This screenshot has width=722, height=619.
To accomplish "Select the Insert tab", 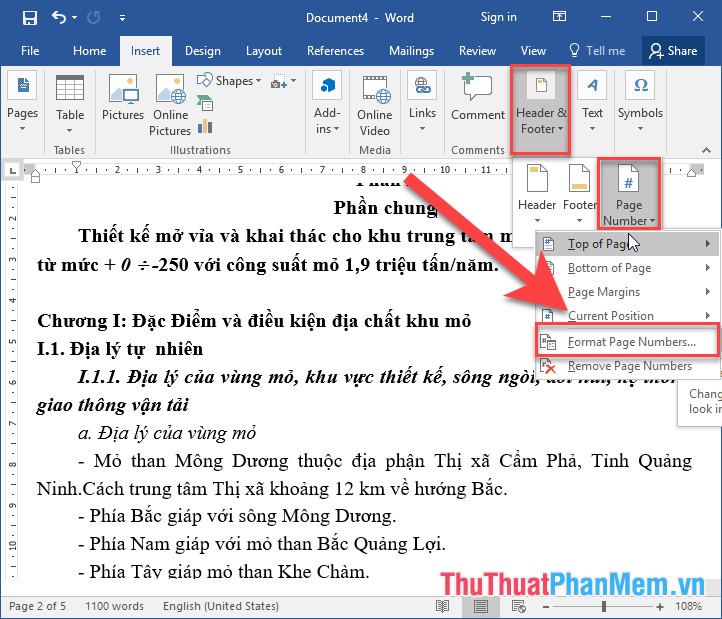I will coord(145,51).
